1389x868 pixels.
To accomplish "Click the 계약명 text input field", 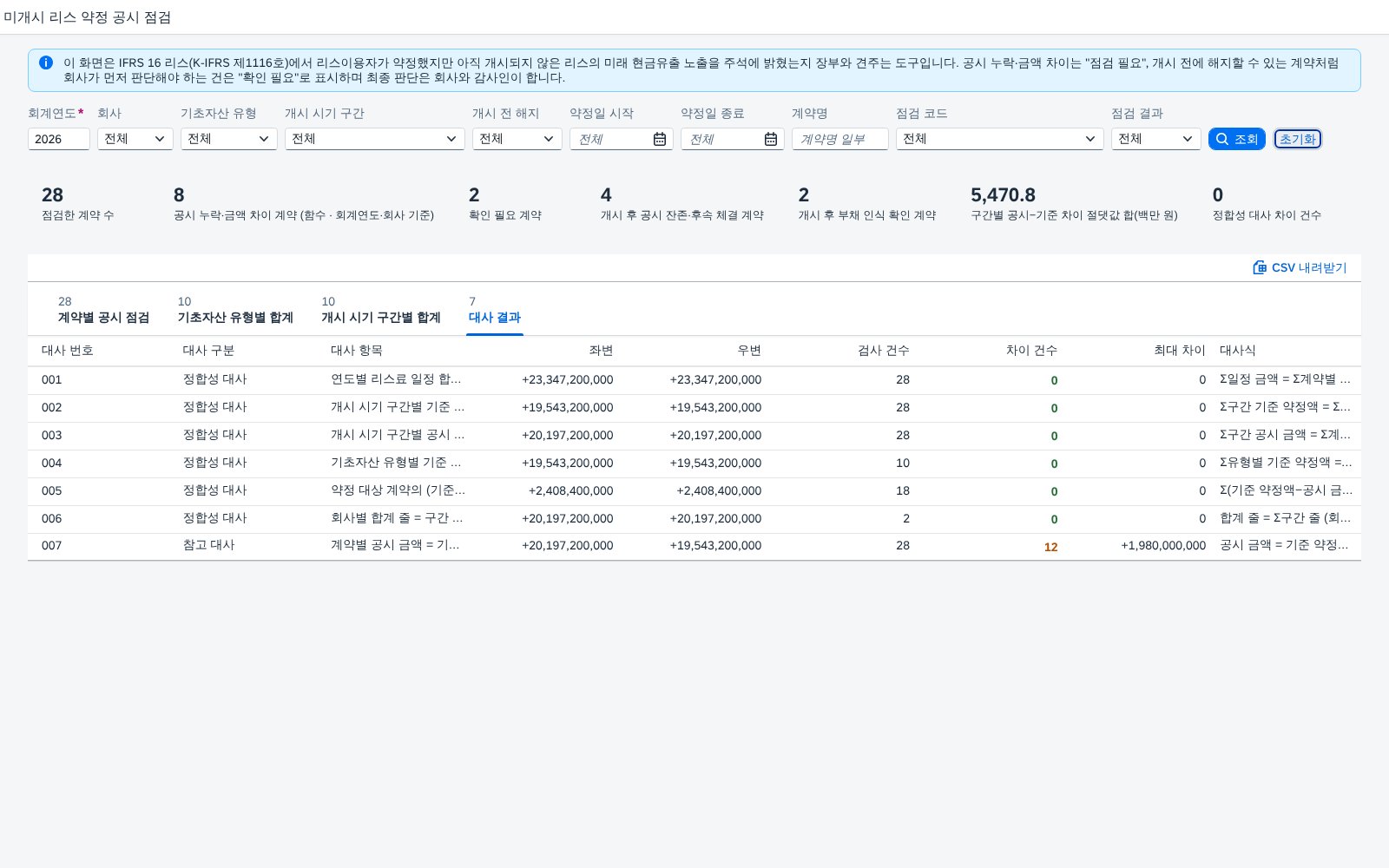I will coord(840,139).
